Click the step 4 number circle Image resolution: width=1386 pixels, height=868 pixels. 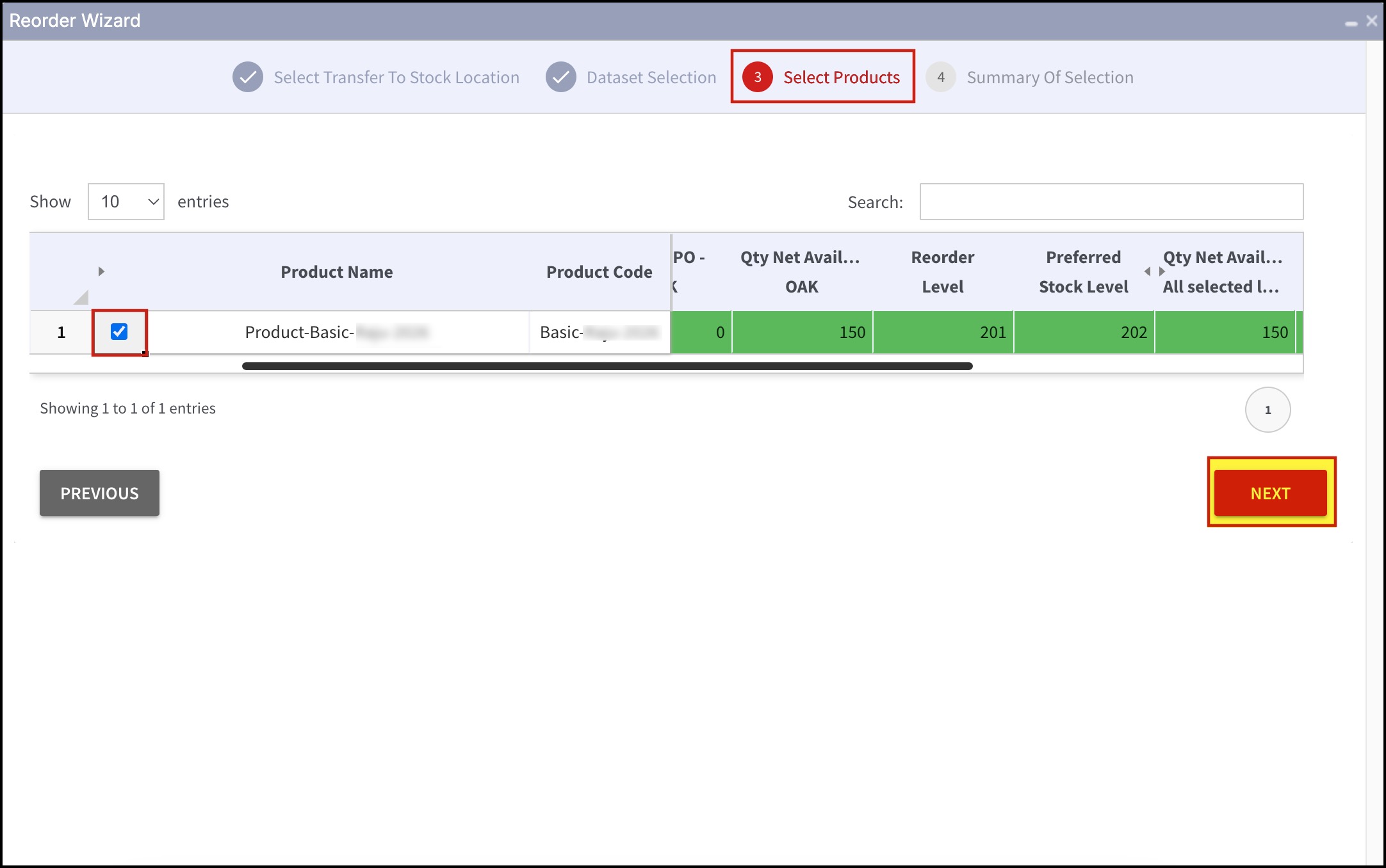pyautogui.click(x=940, y=77)
